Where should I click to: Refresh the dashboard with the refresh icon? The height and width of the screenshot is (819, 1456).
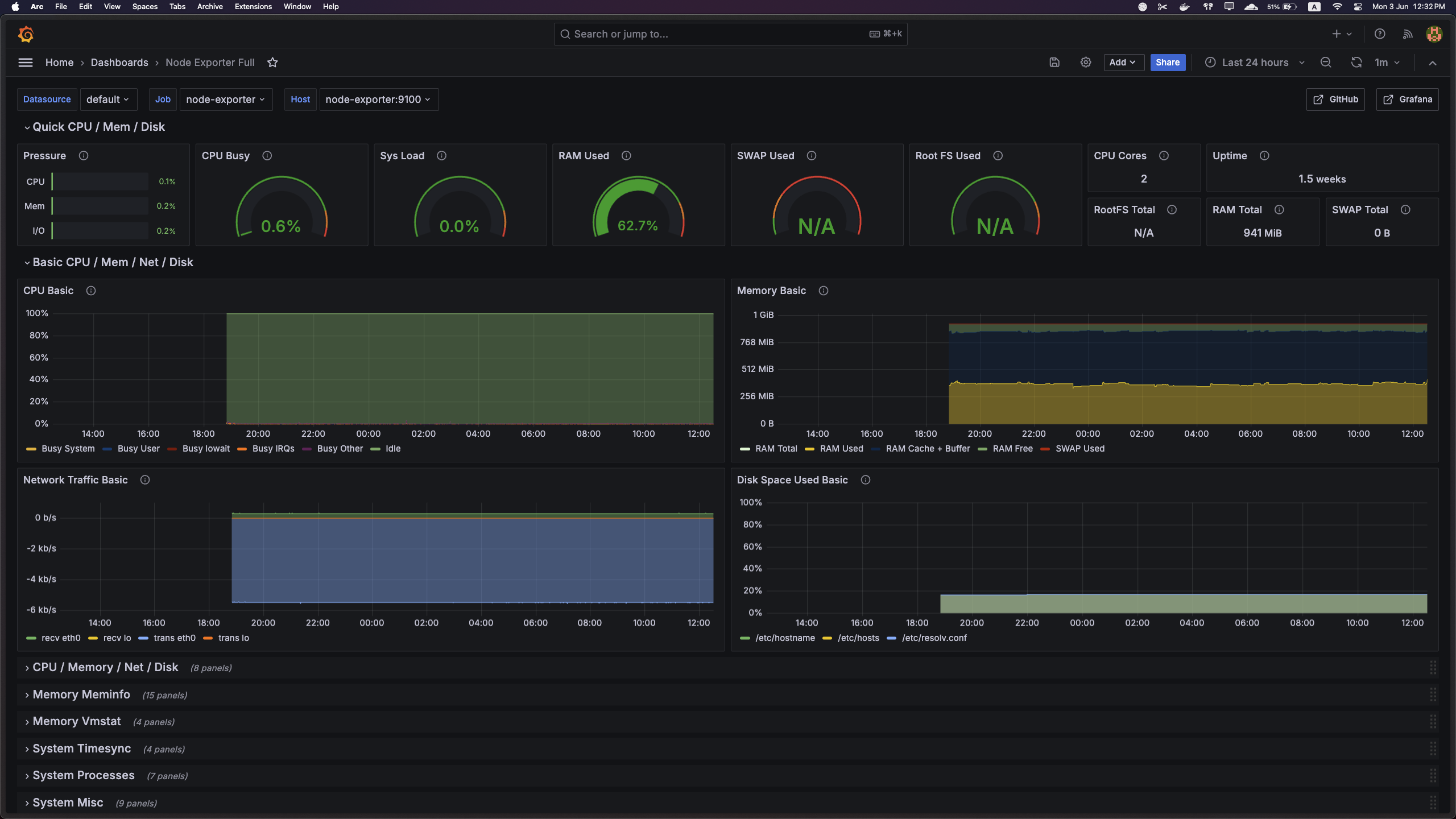point(1356,63)
